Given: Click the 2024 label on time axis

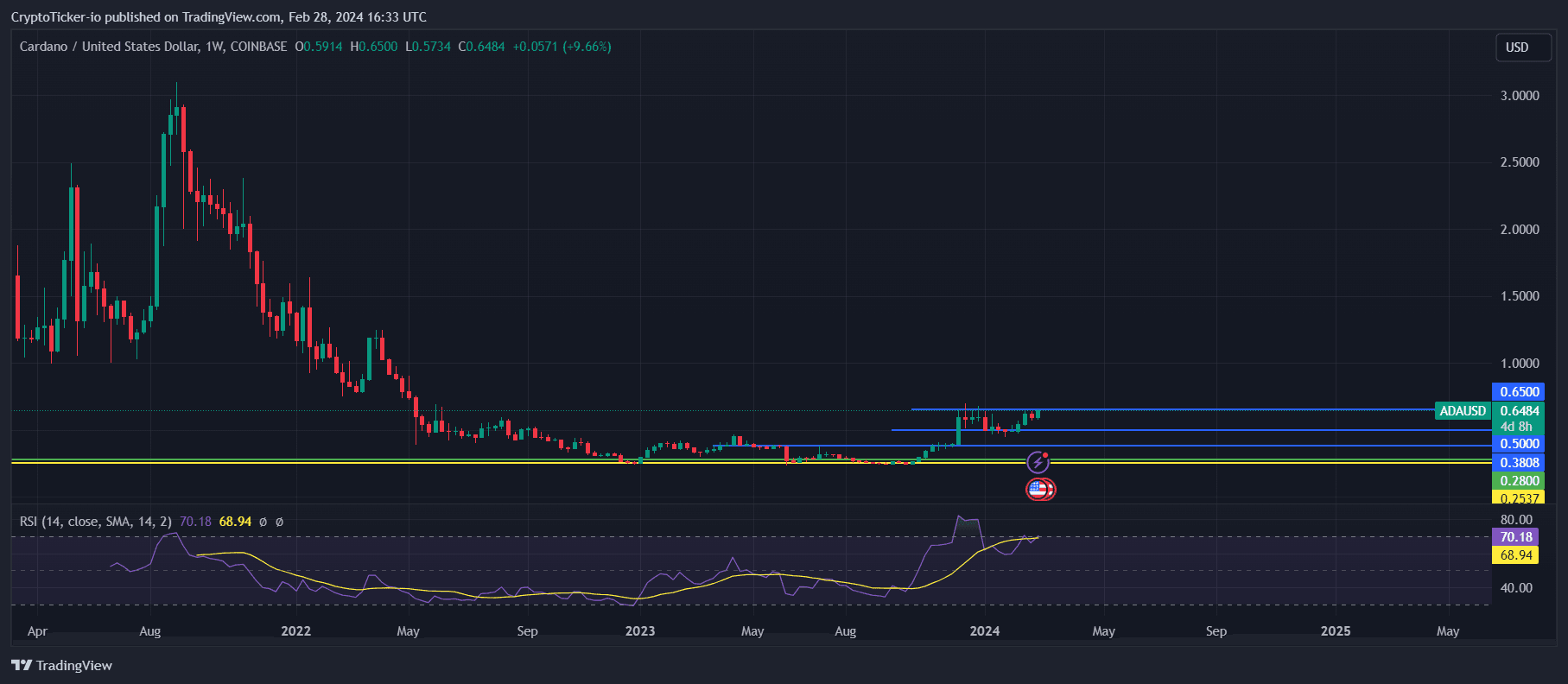Looking at the screenshot, I should coord(984,631).
